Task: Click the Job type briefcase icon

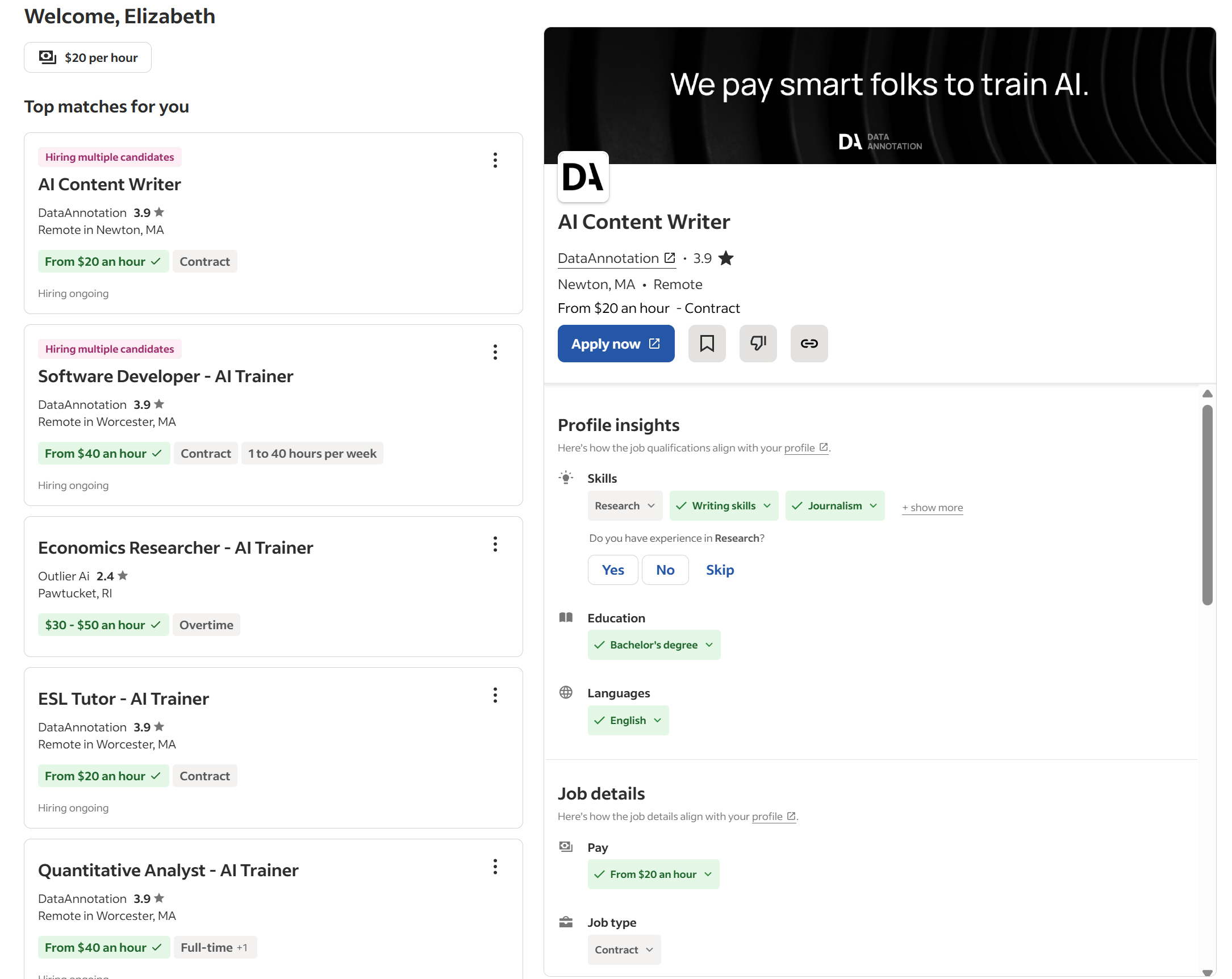Action: [x=566, y=921]
